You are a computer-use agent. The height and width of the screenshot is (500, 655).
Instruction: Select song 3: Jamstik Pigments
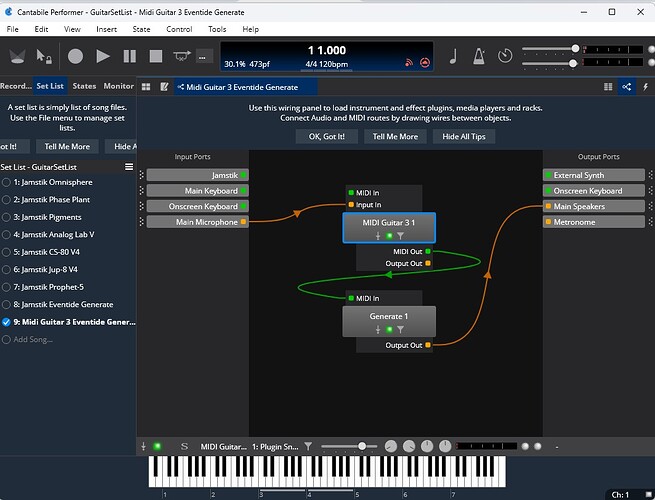coord(68,217)
